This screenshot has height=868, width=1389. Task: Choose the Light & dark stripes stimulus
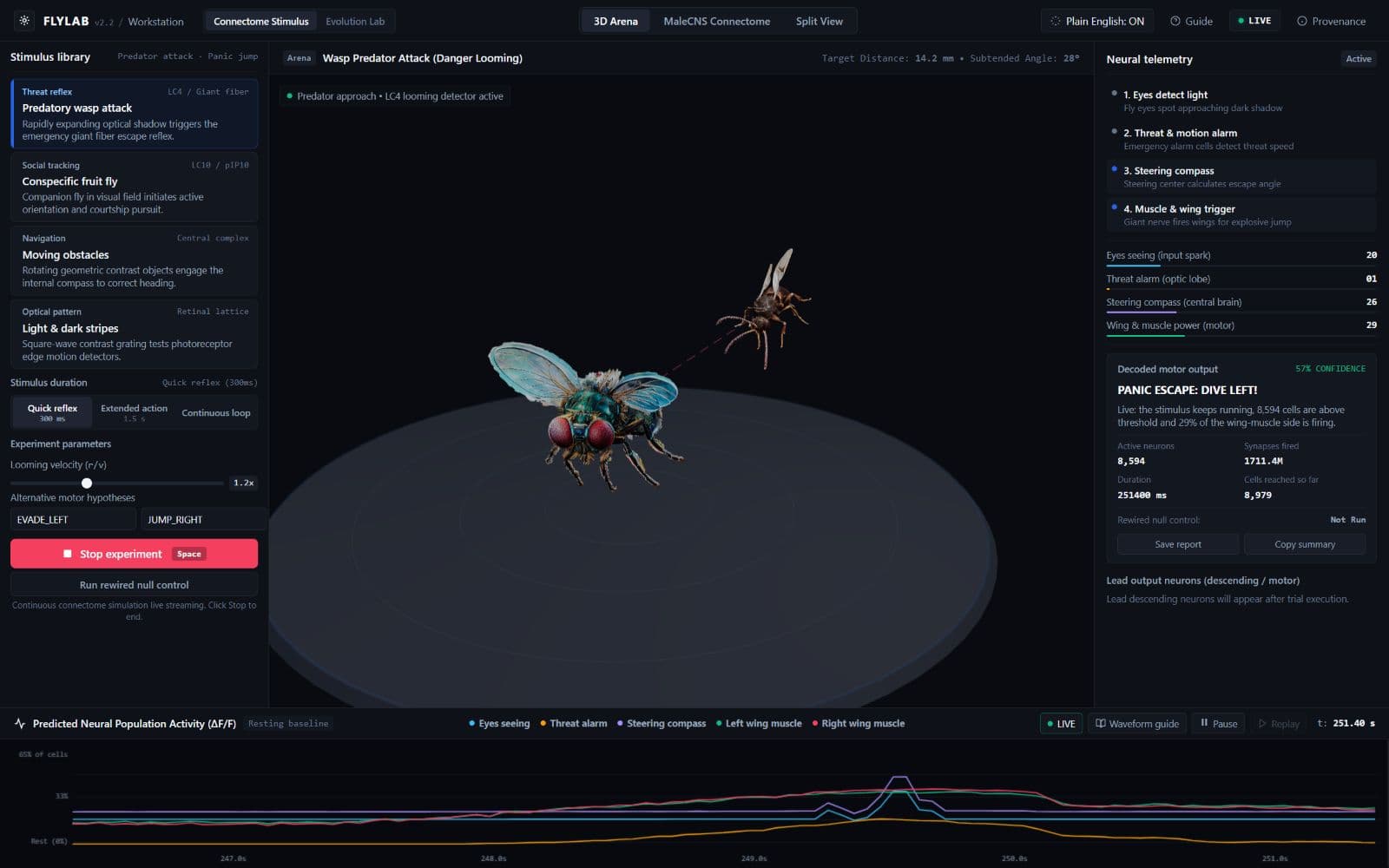tap(134, 333)
